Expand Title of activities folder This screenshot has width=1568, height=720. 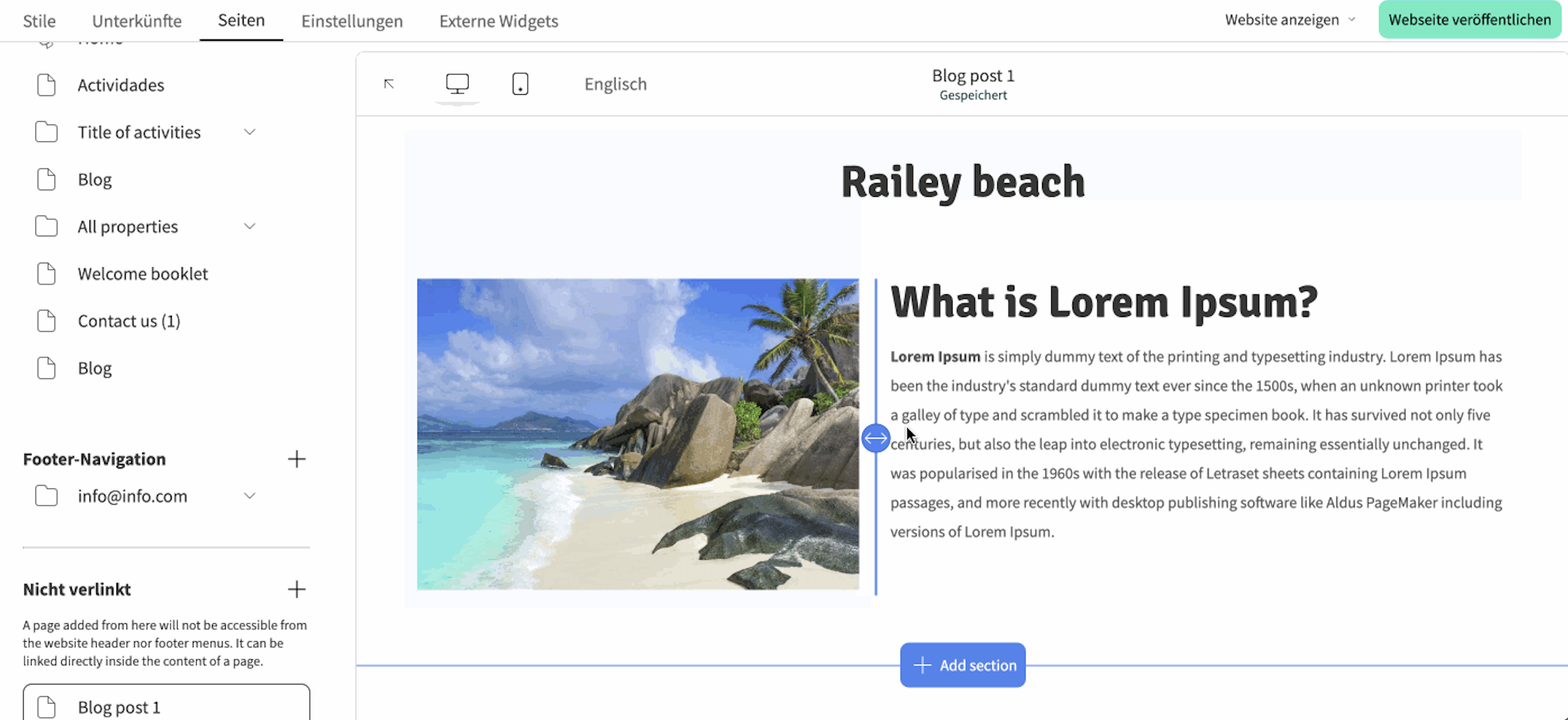(x=249, y=132)
